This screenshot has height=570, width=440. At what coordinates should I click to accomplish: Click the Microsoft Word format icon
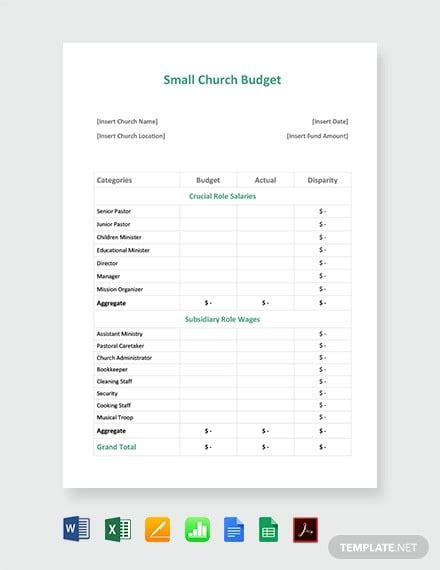coord(76,529)
